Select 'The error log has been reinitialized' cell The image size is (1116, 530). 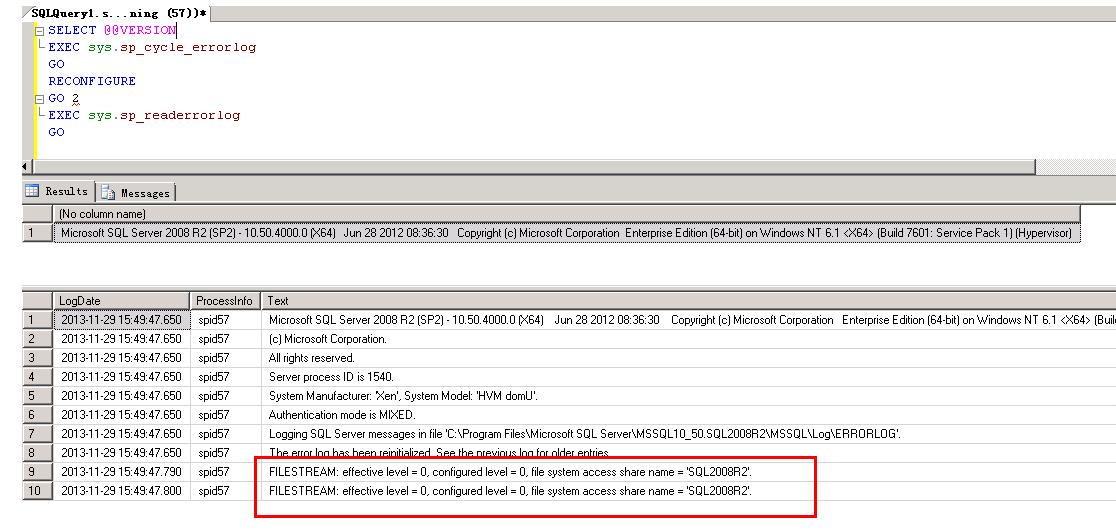[688, 453]
